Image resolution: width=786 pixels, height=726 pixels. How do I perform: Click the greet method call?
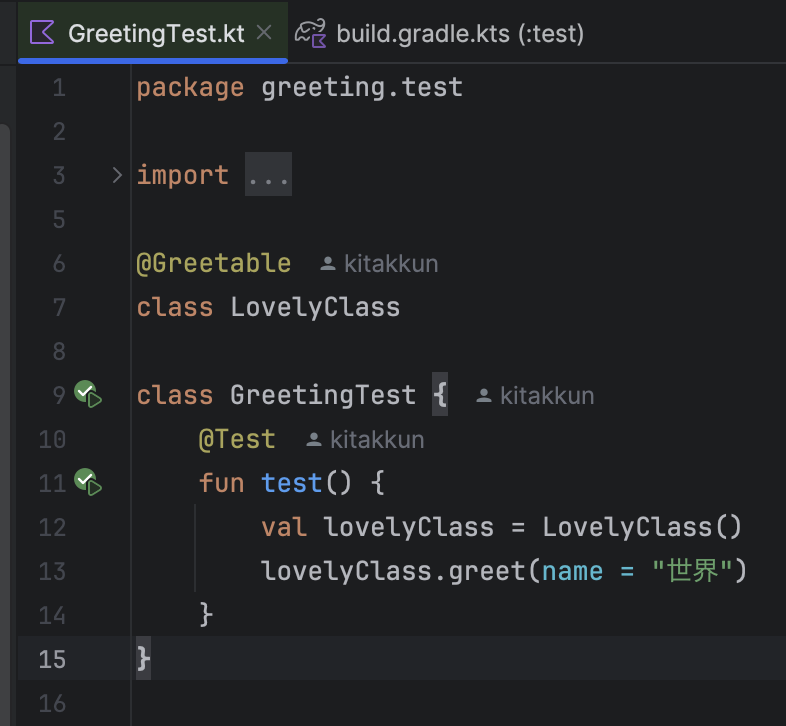(x=486, y=572)
